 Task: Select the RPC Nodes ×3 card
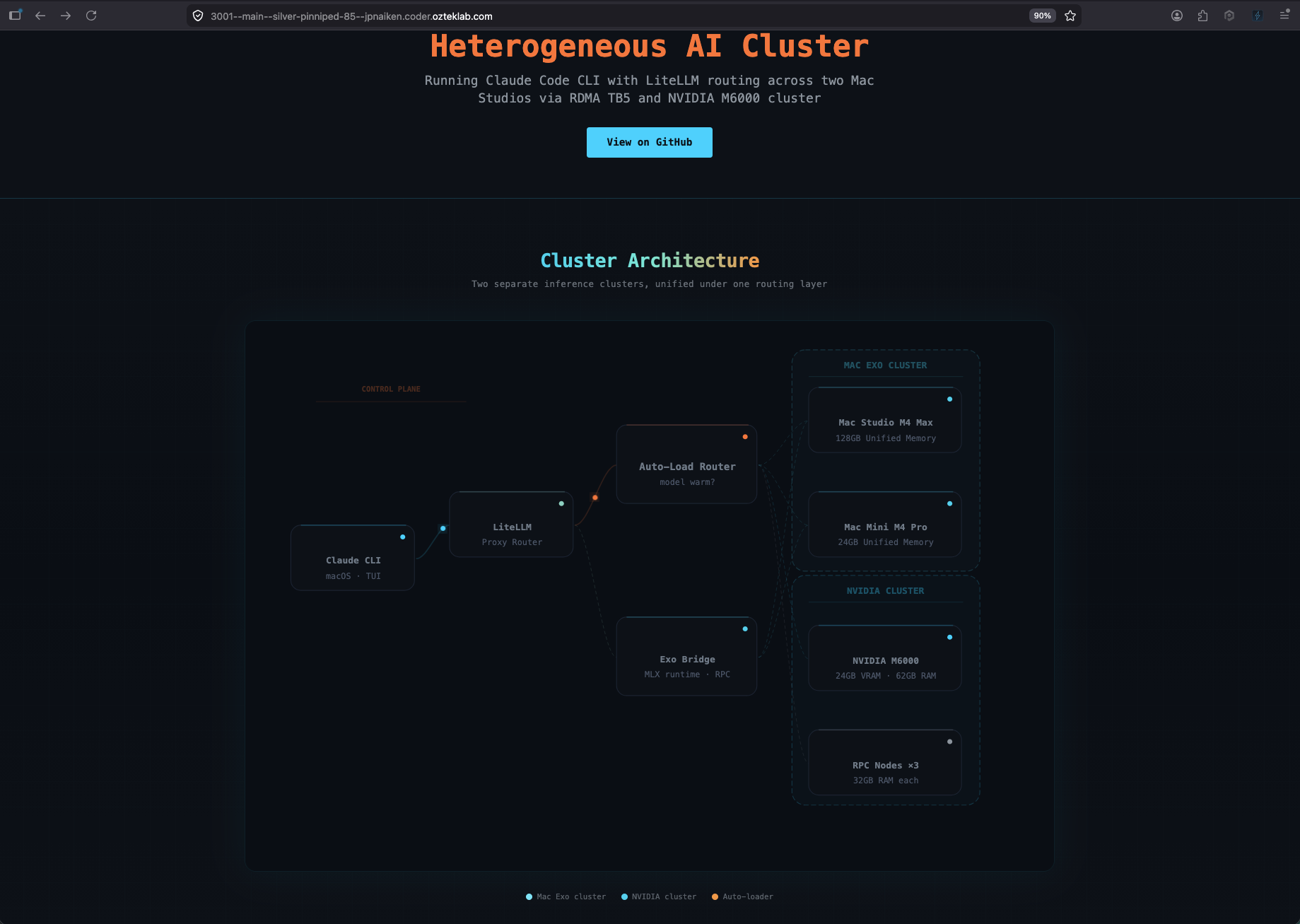pos(885,763)
